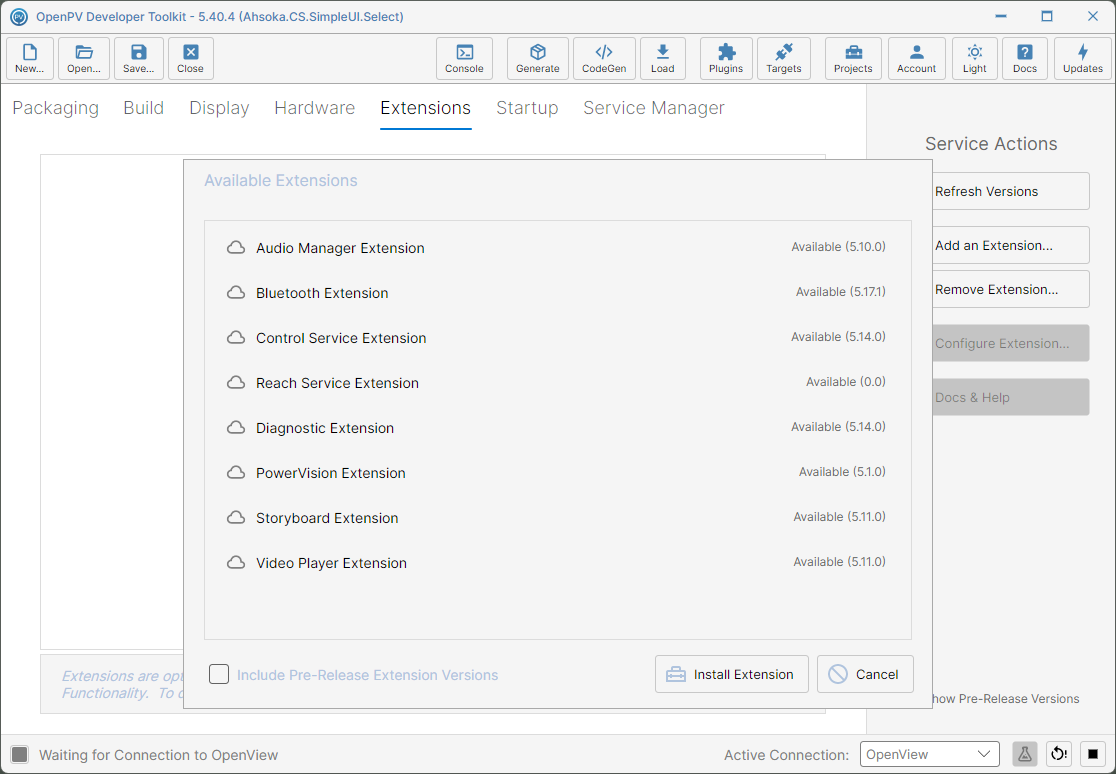
Task: Click cloud icon beside Reach Service Extension
Action: click(236, 382)
